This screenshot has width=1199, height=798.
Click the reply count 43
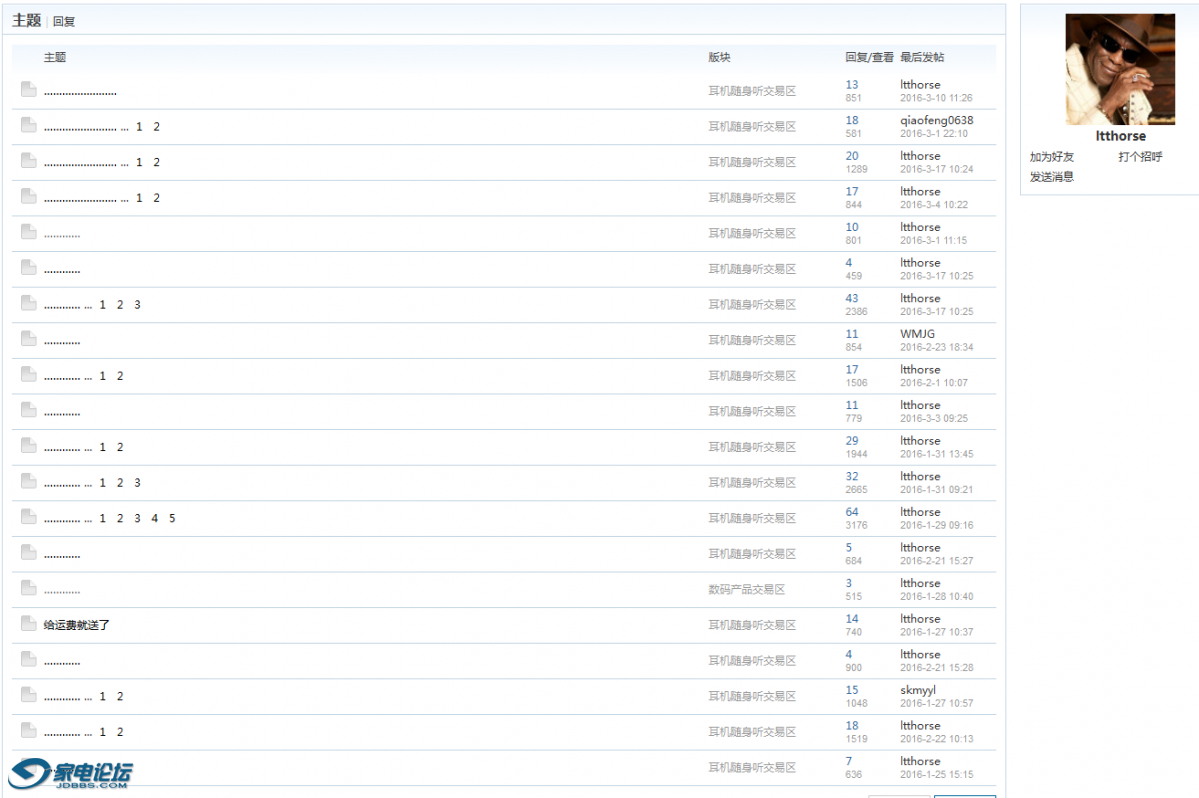[x=852, y=298]
